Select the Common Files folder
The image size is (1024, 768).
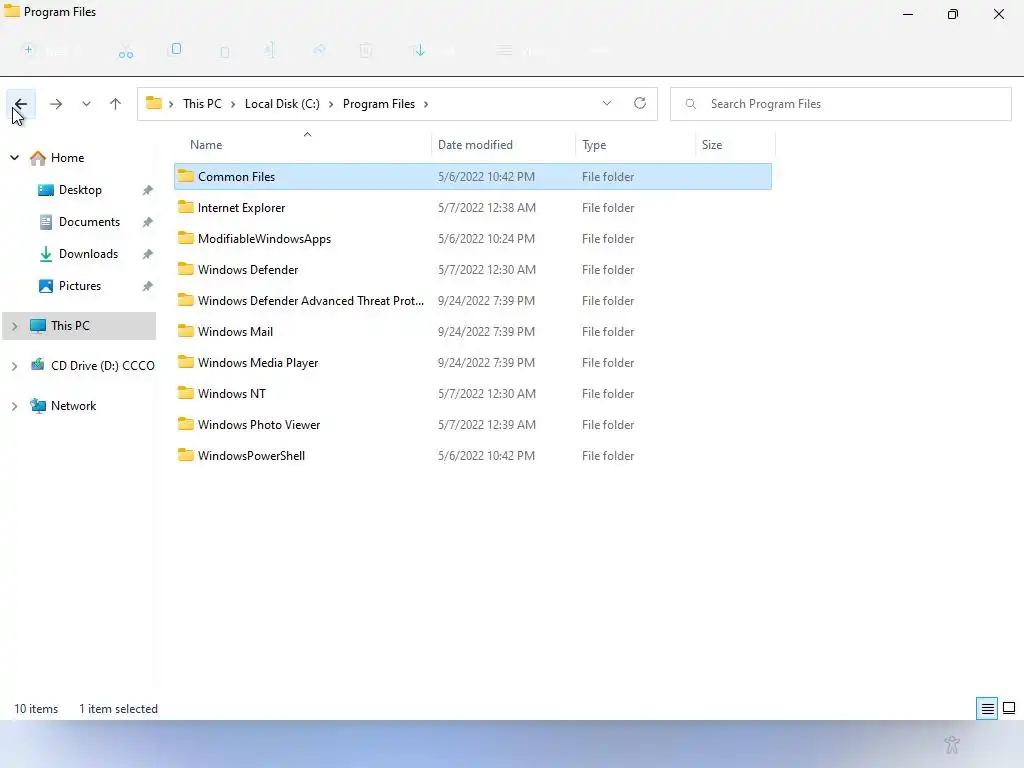[x=473, y=176]
